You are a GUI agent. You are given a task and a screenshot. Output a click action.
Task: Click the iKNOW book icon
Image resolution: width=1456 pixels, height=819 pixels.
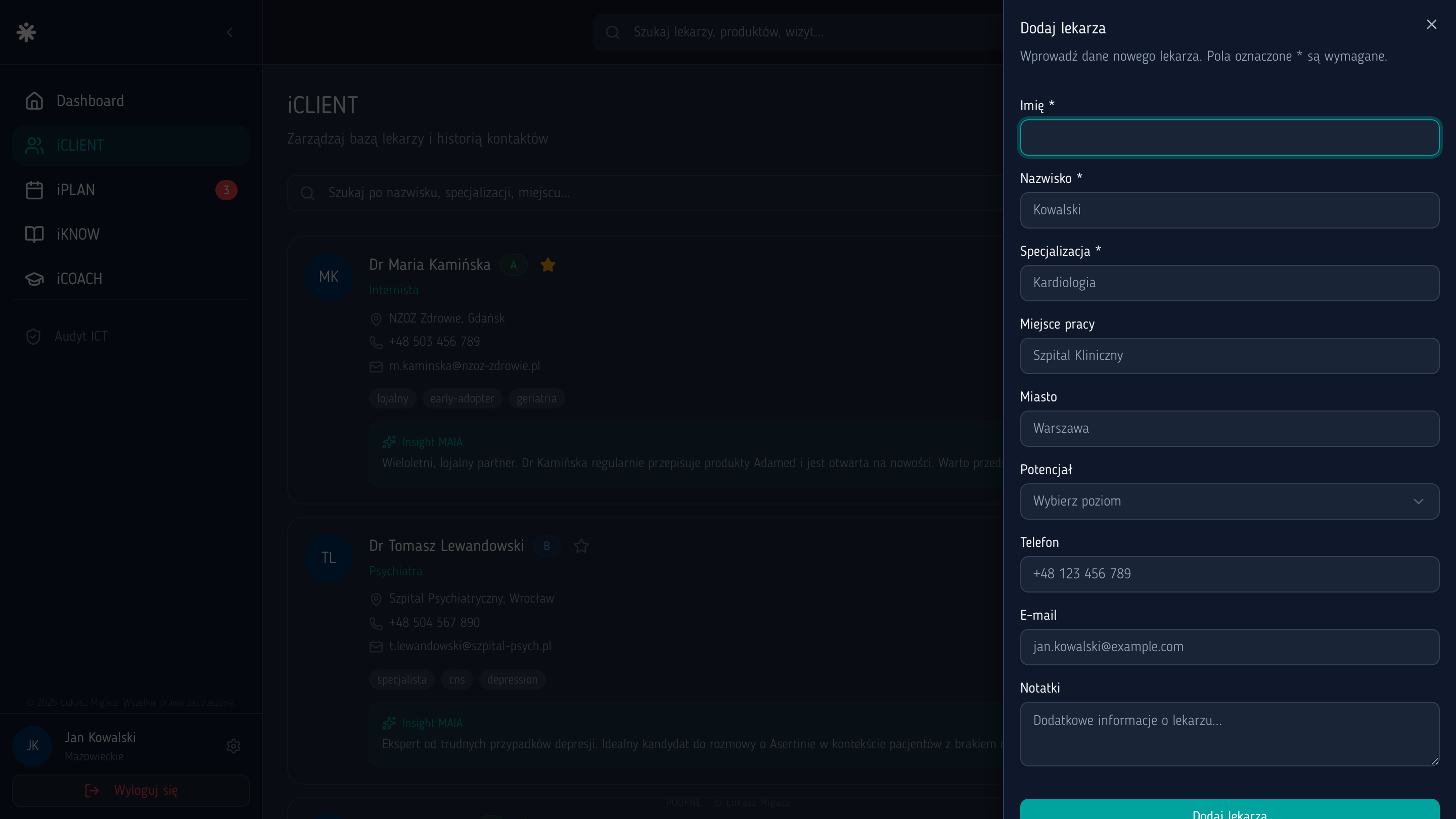34,234
